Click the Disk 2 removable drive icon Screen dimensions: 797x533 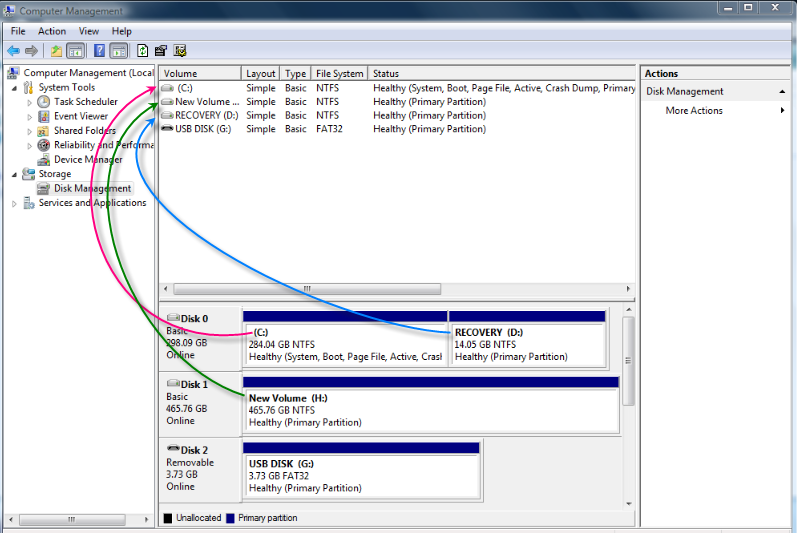pyautogui.click(x=173, y=449)
